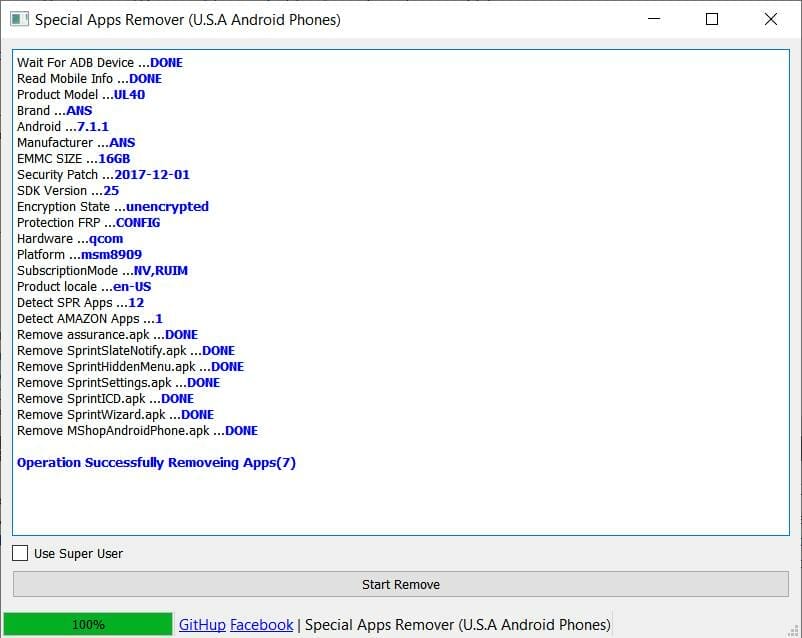The image size is (802, 638).
Task: Minimize the Special Apps Remover window
Action: pos(653,18)
